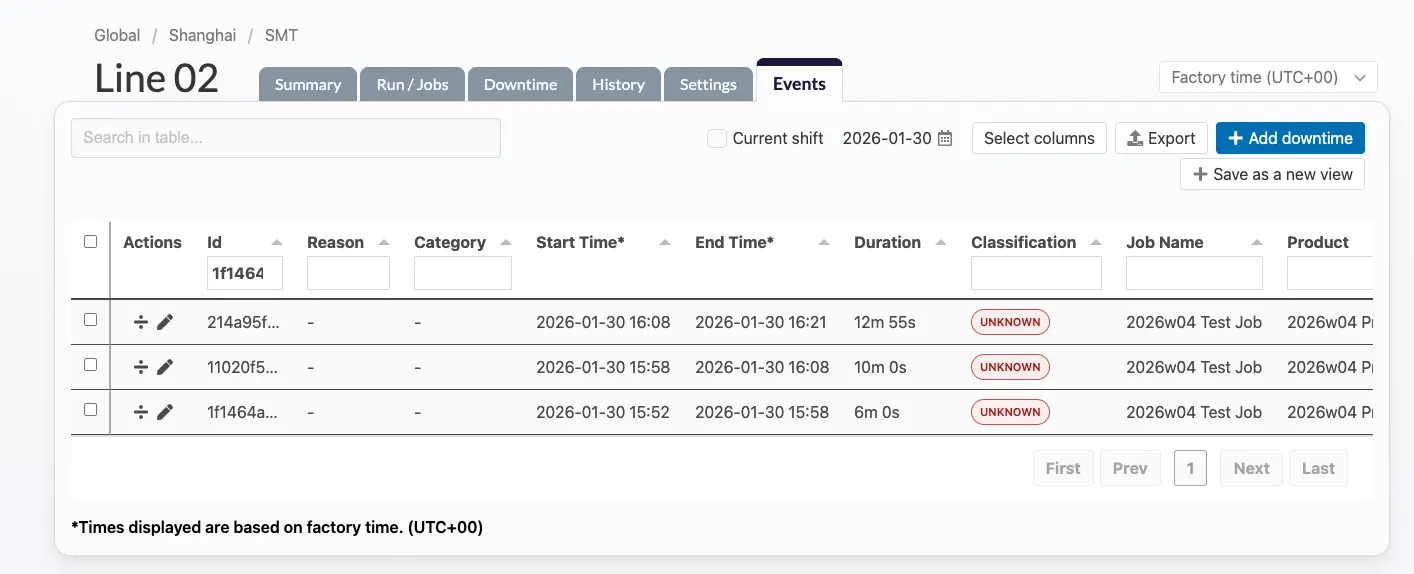1414x574 pixels.
Task: Click the Shanghai breadcrumb link
Action: (202, 36)
